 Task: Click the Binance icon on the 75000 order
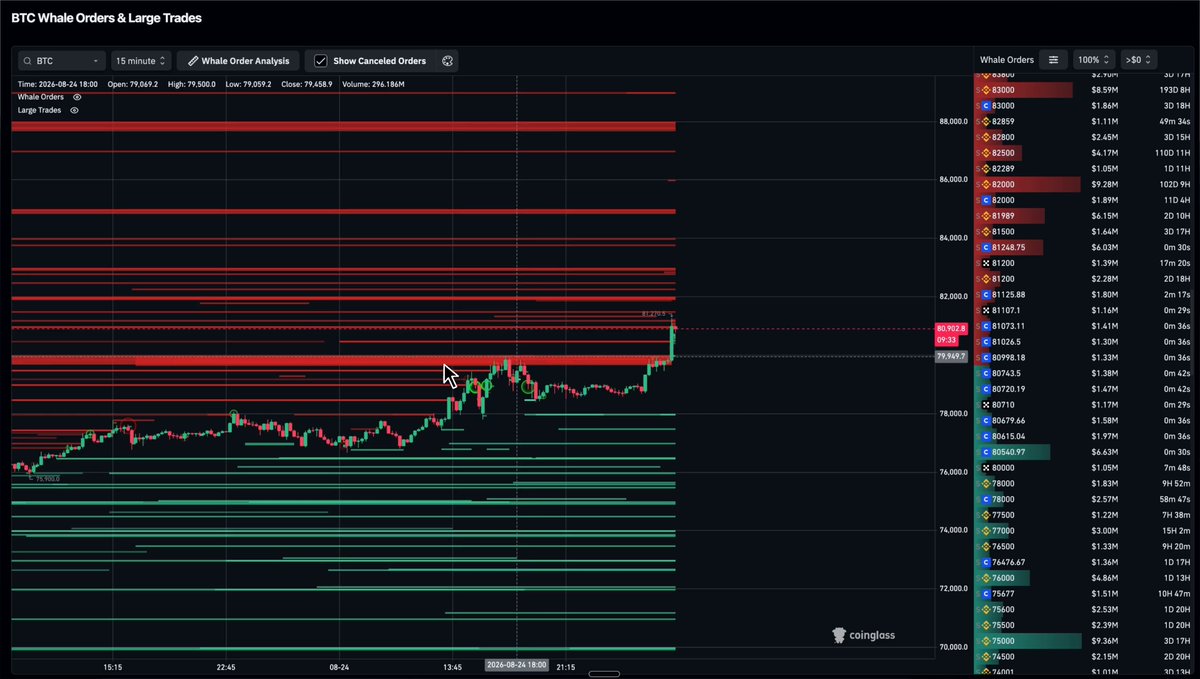pyautogui.click(x=987, y=641)
